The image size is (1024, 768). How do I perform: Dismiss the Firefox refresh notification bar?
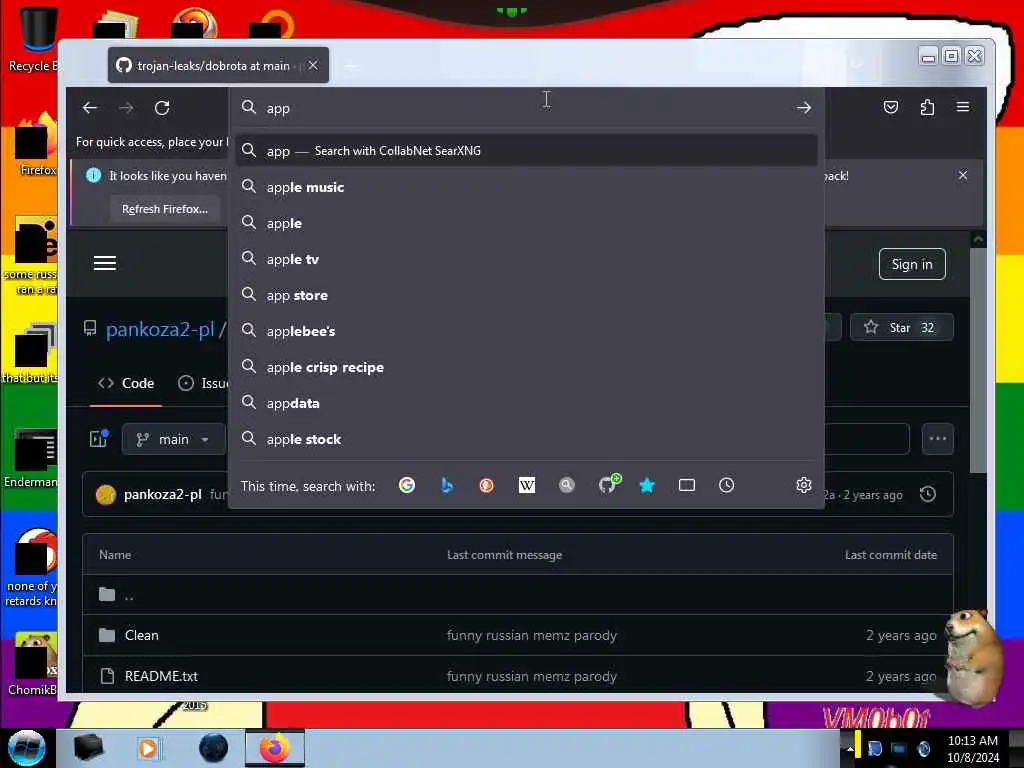click(x=963, y=175)
